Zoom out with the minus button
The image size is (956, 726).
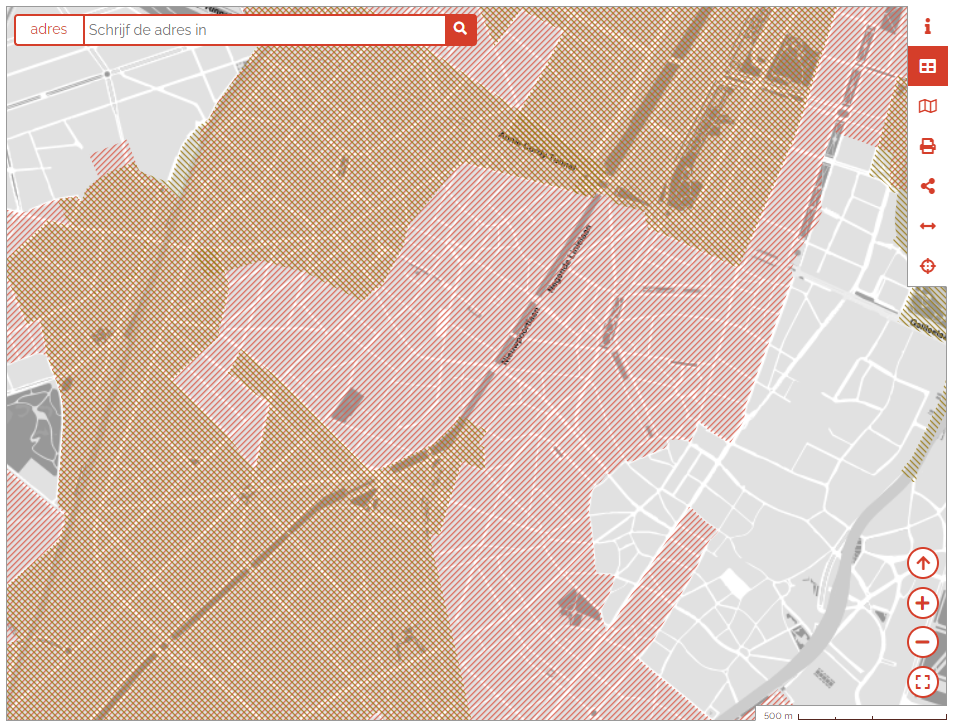pos(922,642)
